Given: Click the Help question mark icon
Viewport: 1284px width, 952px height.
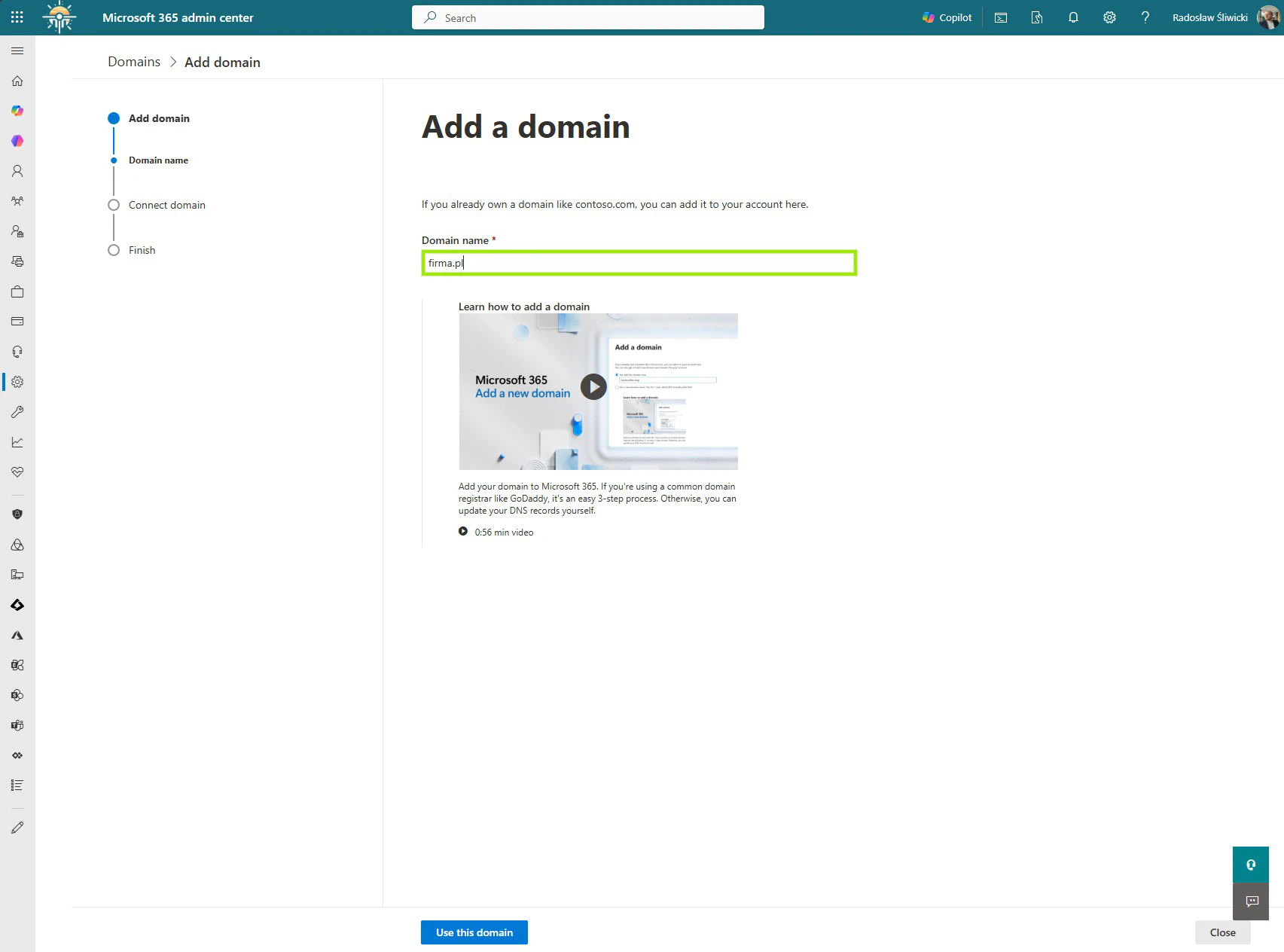Looking at the screenshot, I should tap(1145, 17).
